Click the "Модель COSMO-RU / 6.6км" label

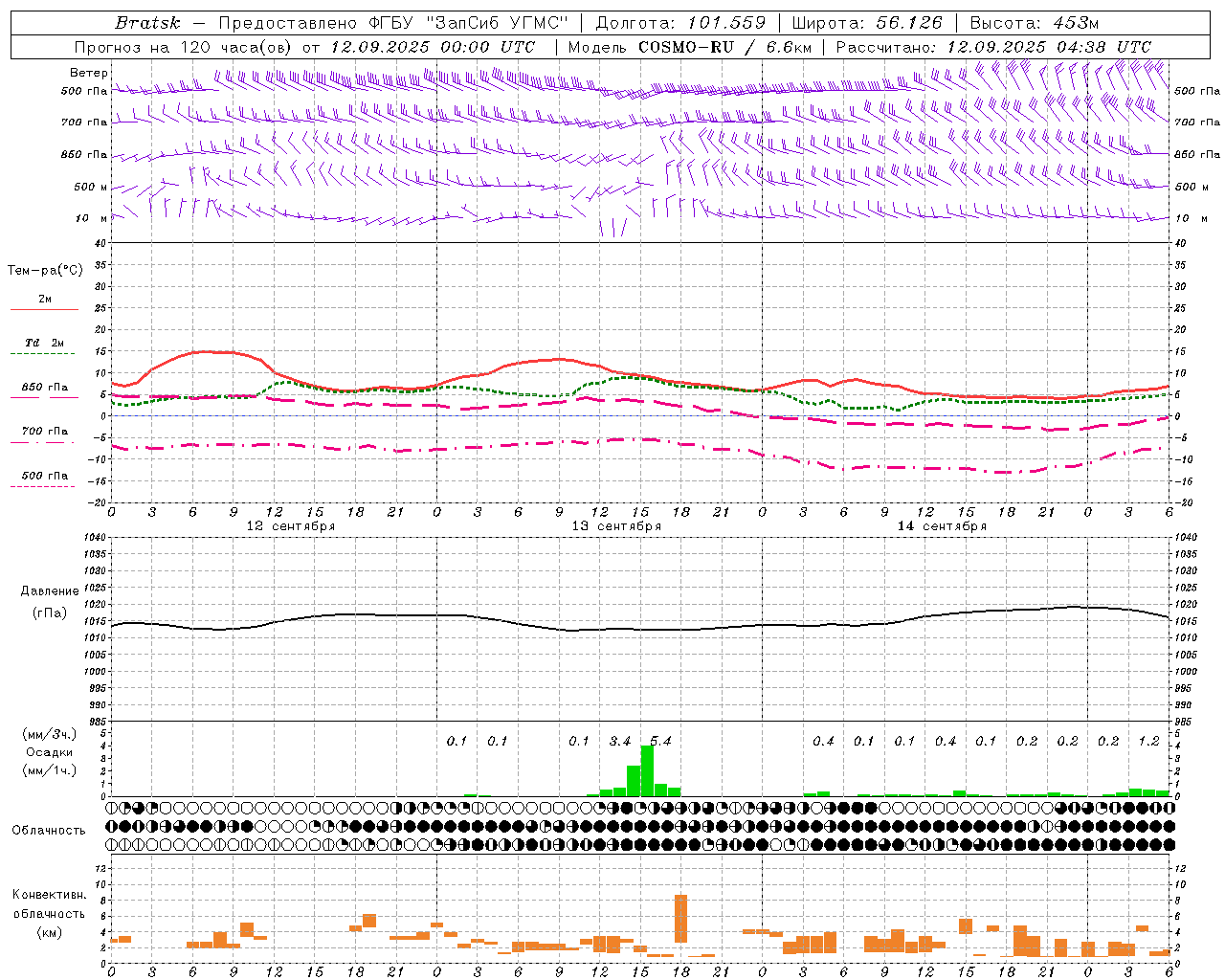coord(690,47)
